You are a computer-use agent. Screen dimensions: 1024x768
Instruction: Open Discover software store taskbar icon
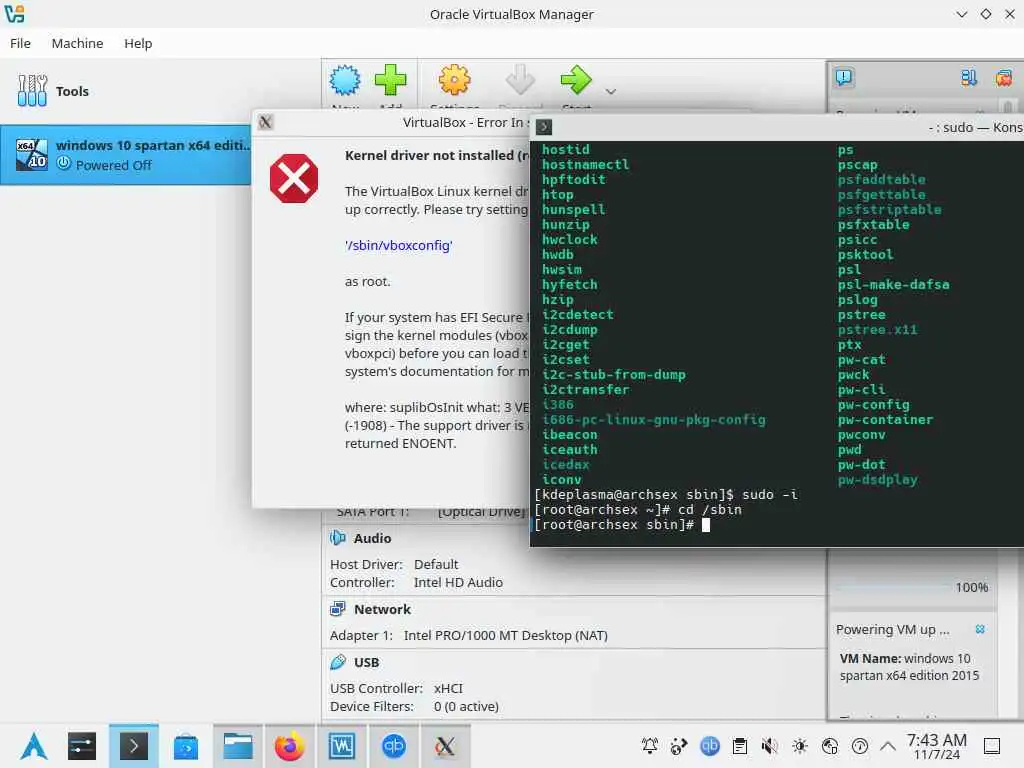(x=185, y=746)
